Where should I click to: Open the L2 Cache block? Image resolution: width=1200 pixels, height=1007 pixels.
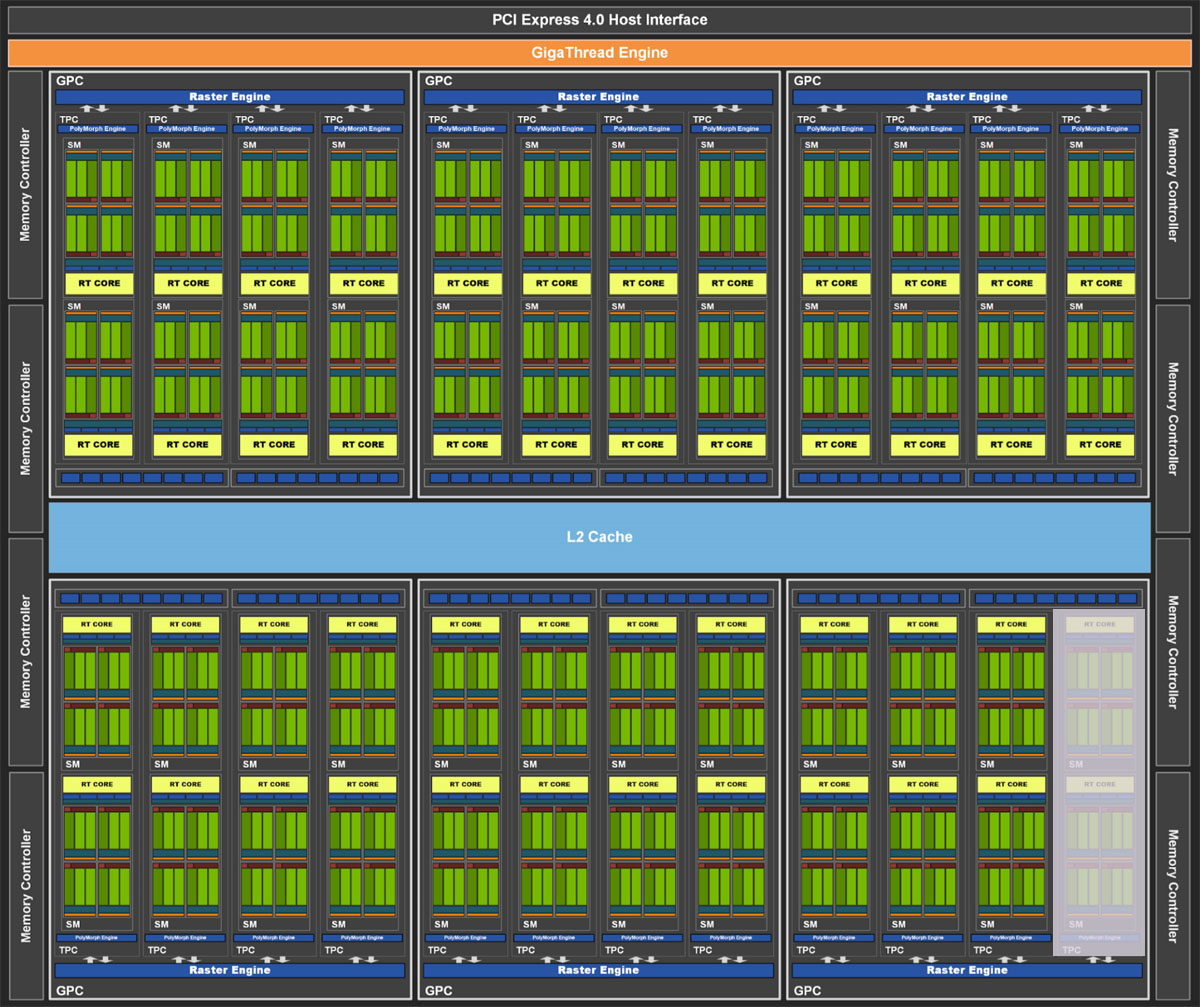click(x=600, y=536)
